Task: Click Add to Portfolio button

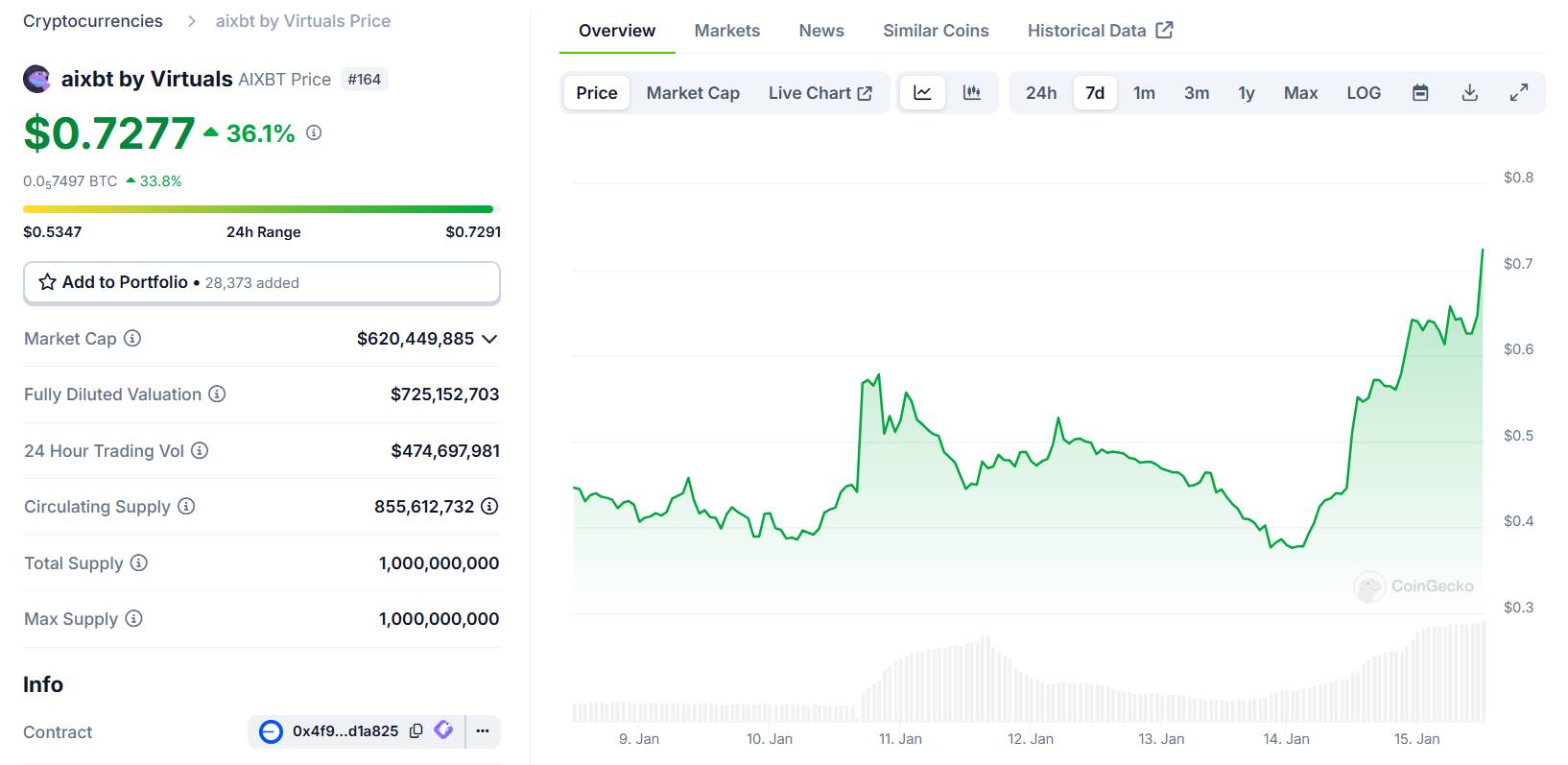Action: pos(262,283)
